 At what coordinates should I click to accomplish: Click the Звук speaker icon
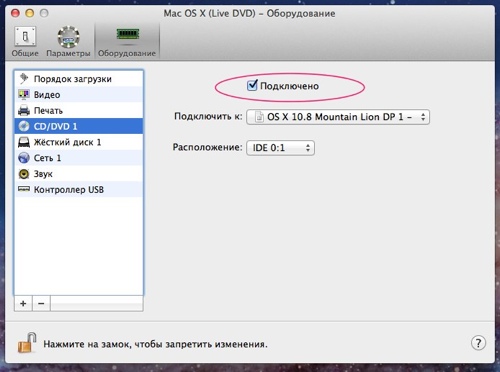24,174
